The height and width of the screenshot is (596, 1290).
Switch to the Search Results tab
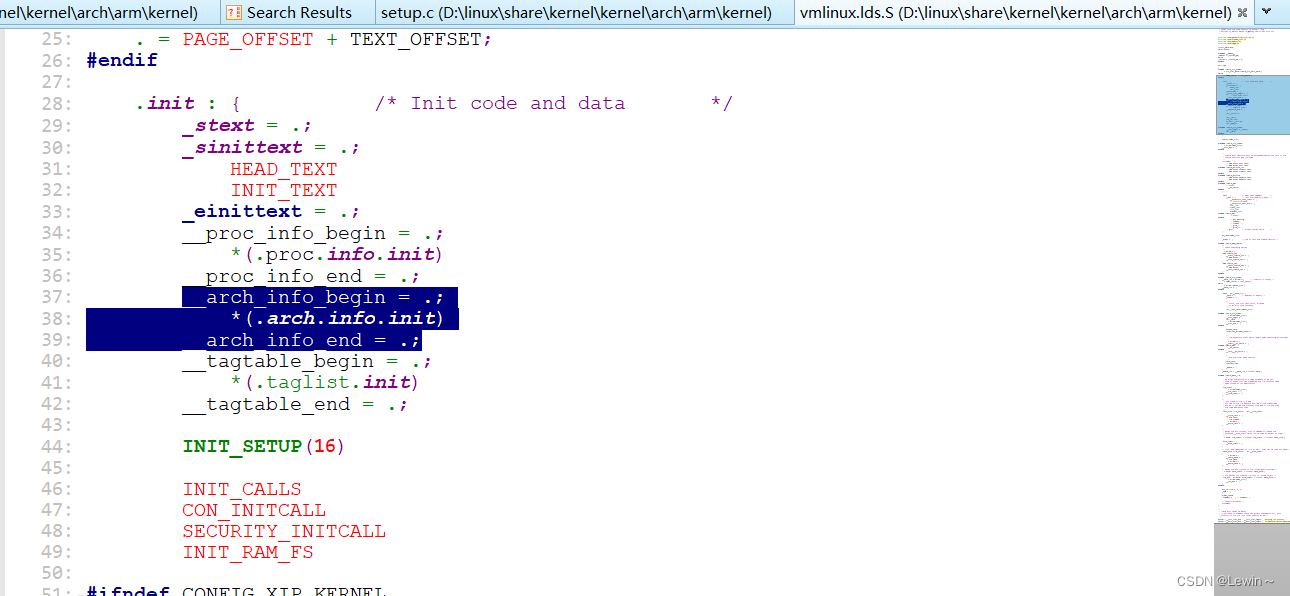pos(296,13)
